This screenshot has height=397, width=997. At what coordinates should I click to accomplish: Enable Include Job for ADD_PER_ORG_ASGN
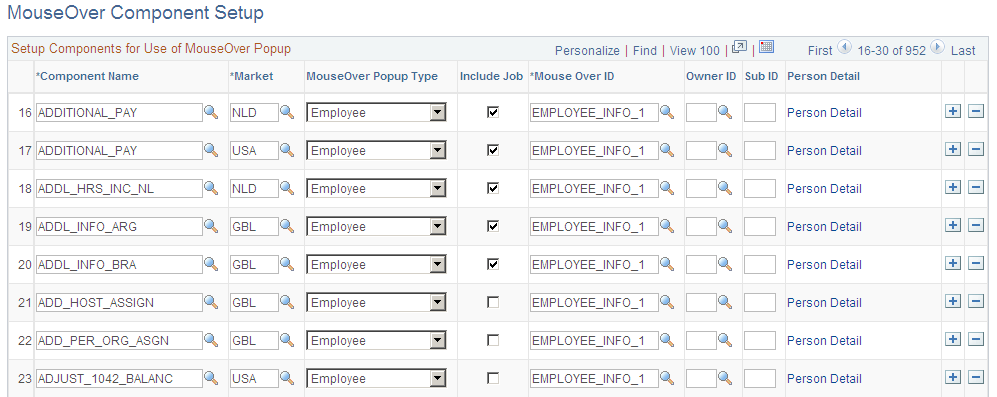click(493, 340)
